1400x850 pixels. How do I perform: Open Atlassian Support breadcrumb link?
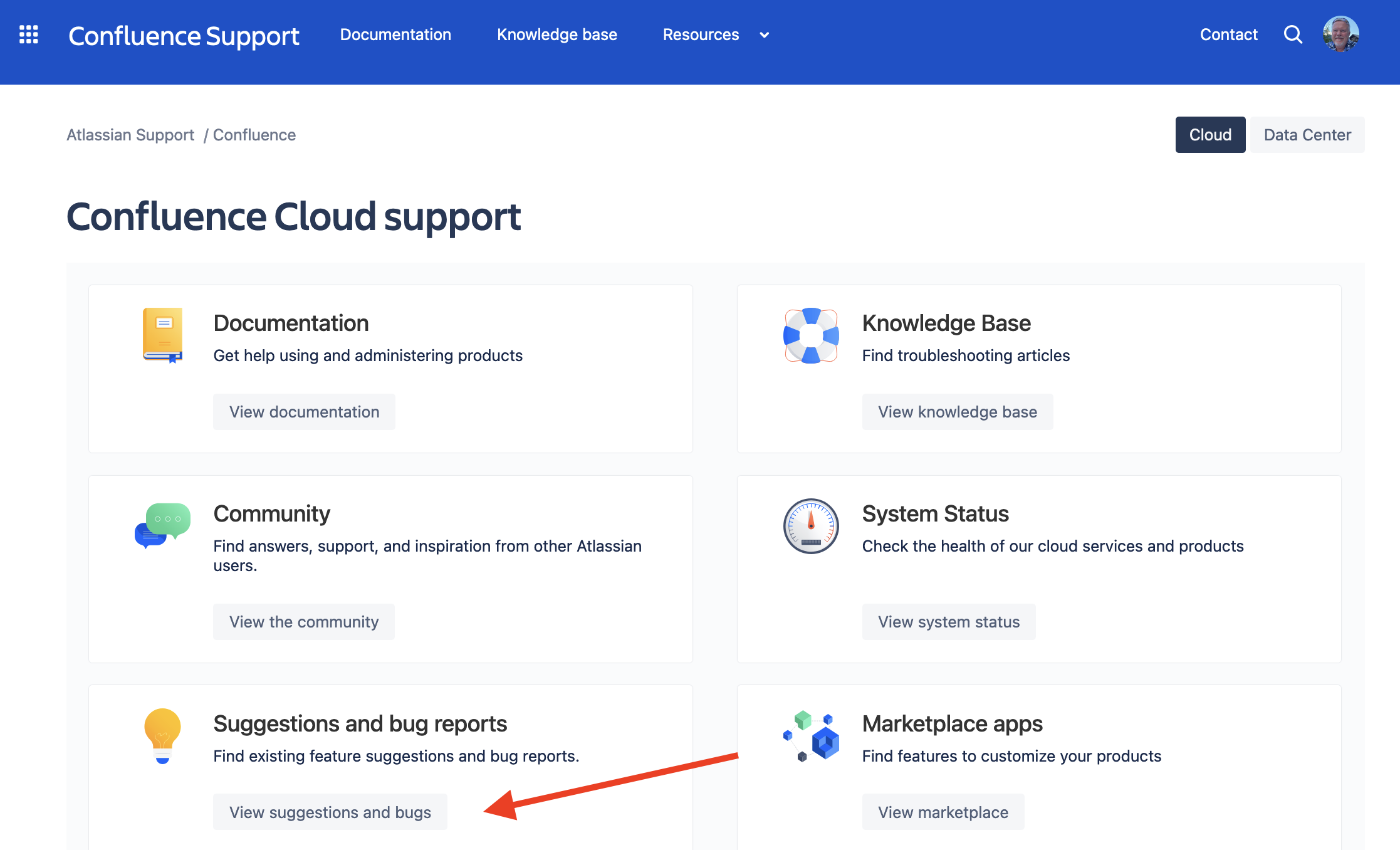(x=130, y=134)
